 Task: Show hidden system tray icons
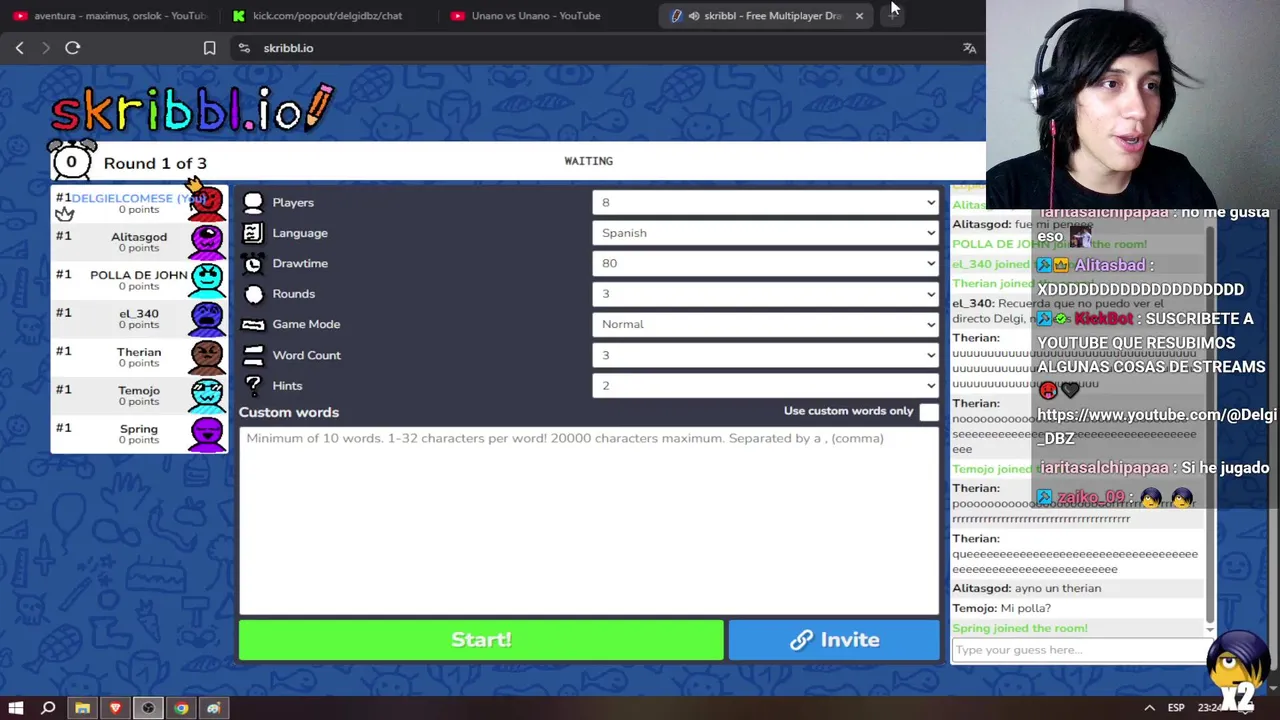click(x=1149, y=708)
